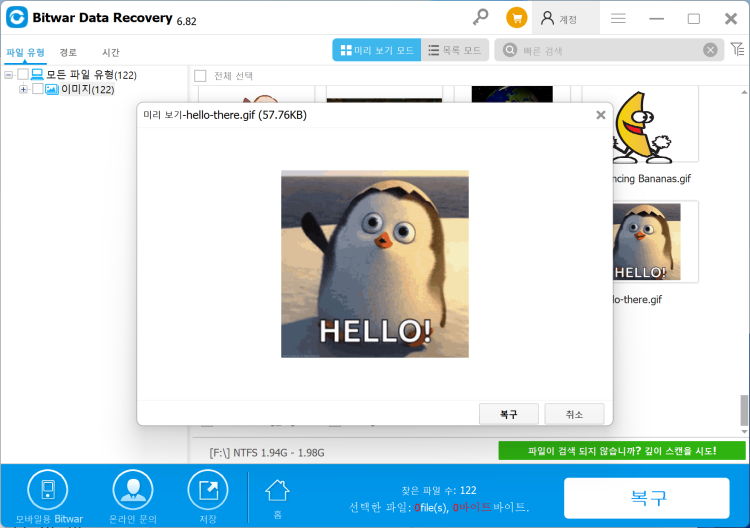Select 목록 모드 list view
Image resolution: width=750 pixels, height=528 pixels.
click(x=455, y=50)
